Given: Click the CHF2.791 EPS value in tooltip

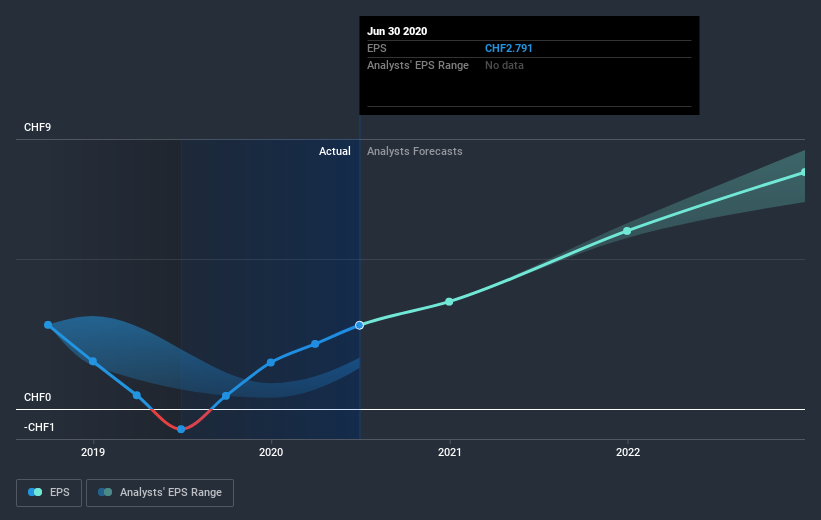Looking at the screenshot, I should click(508, 48).
